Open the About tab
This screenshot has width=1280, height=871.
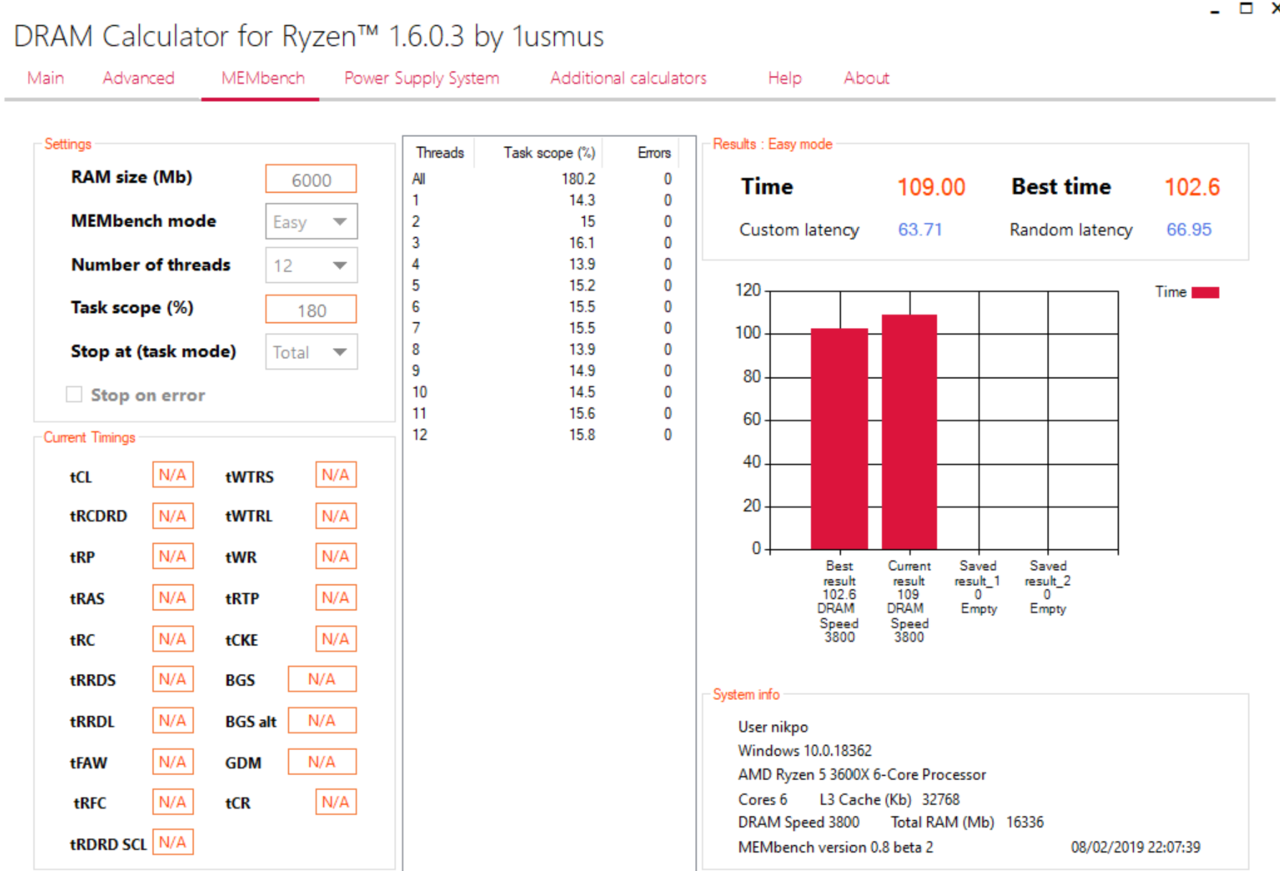pyautogui.click(x=866, y=78)
